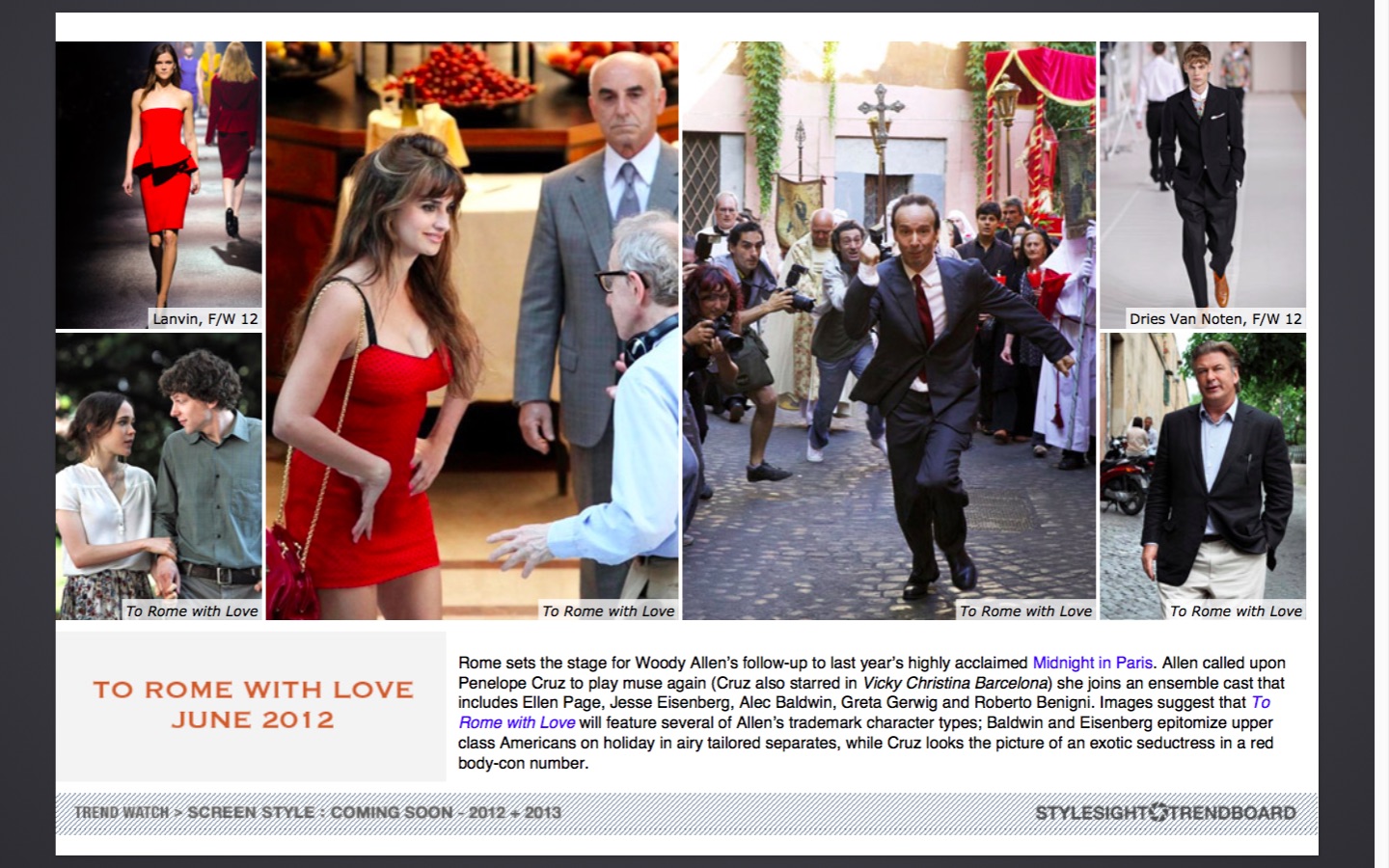Open the Midnight in Paris link

(x=1092, y=663)
